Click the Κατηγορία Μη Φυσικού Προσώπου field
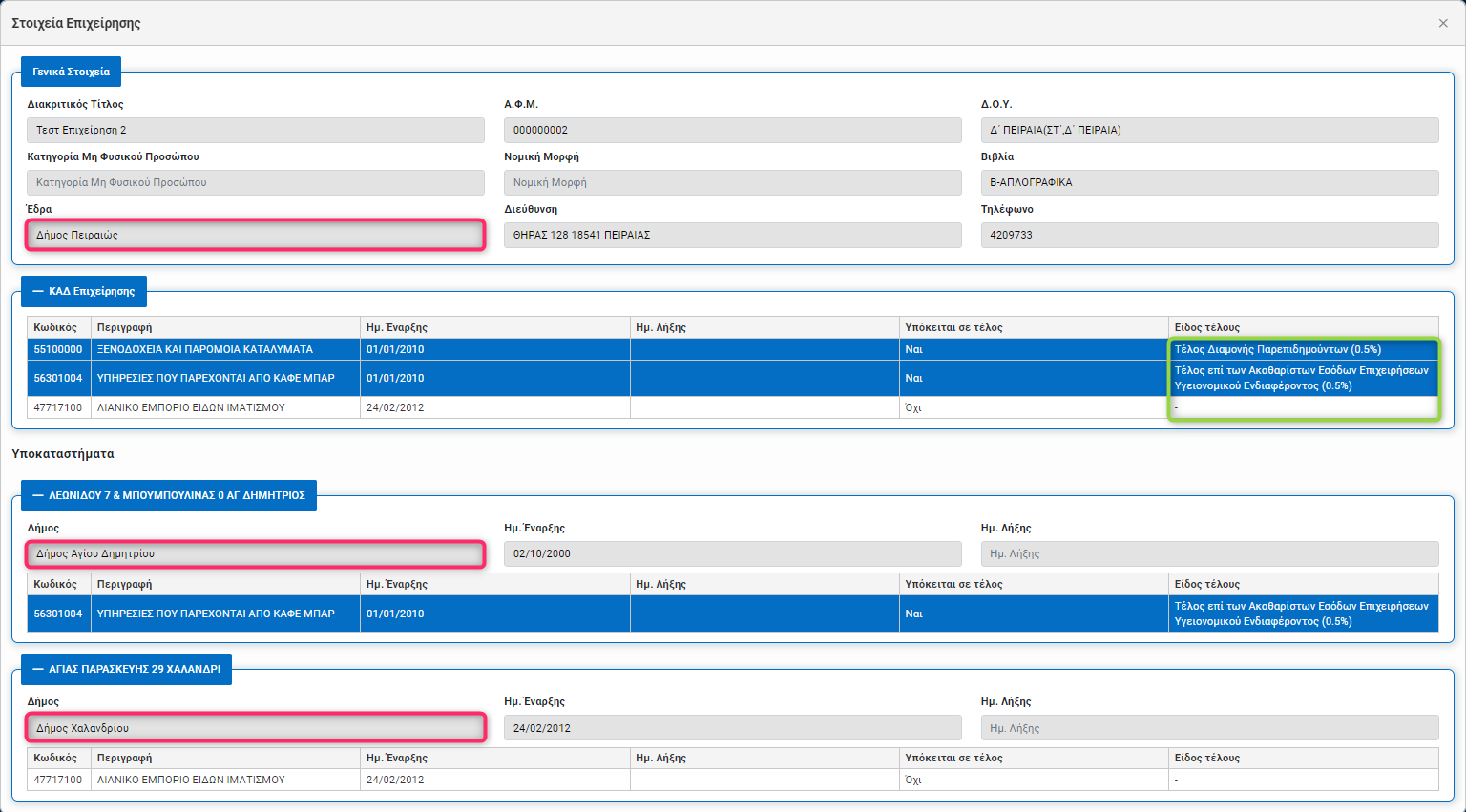 pos(256,182)
